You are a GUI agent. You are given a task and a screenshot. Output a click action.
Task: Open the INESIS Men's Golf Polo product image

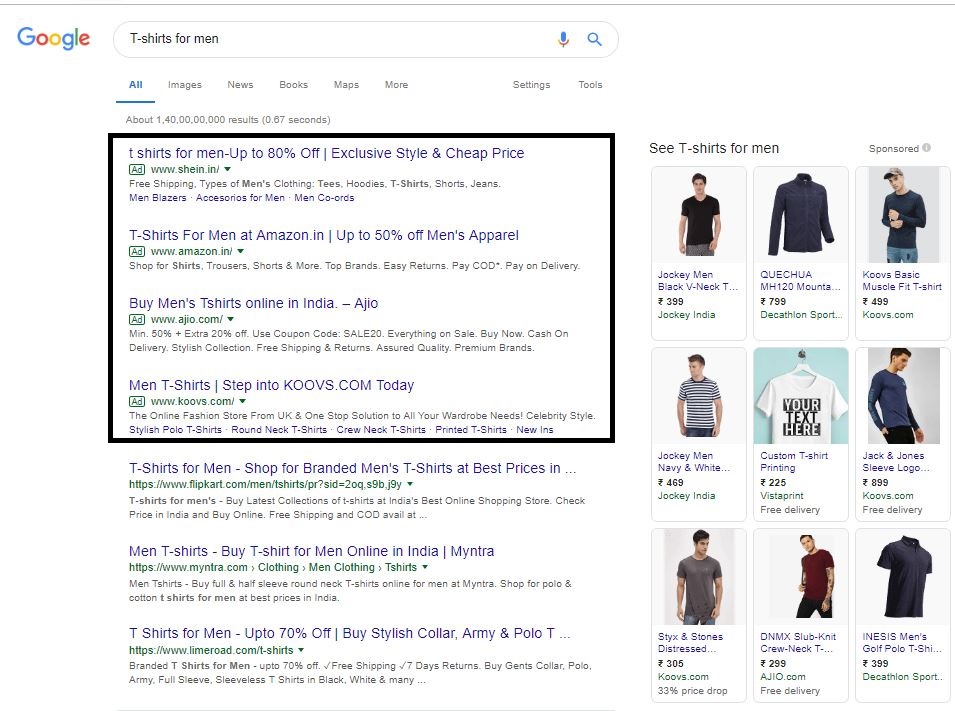pyautogui.click(x=903, y=577)
